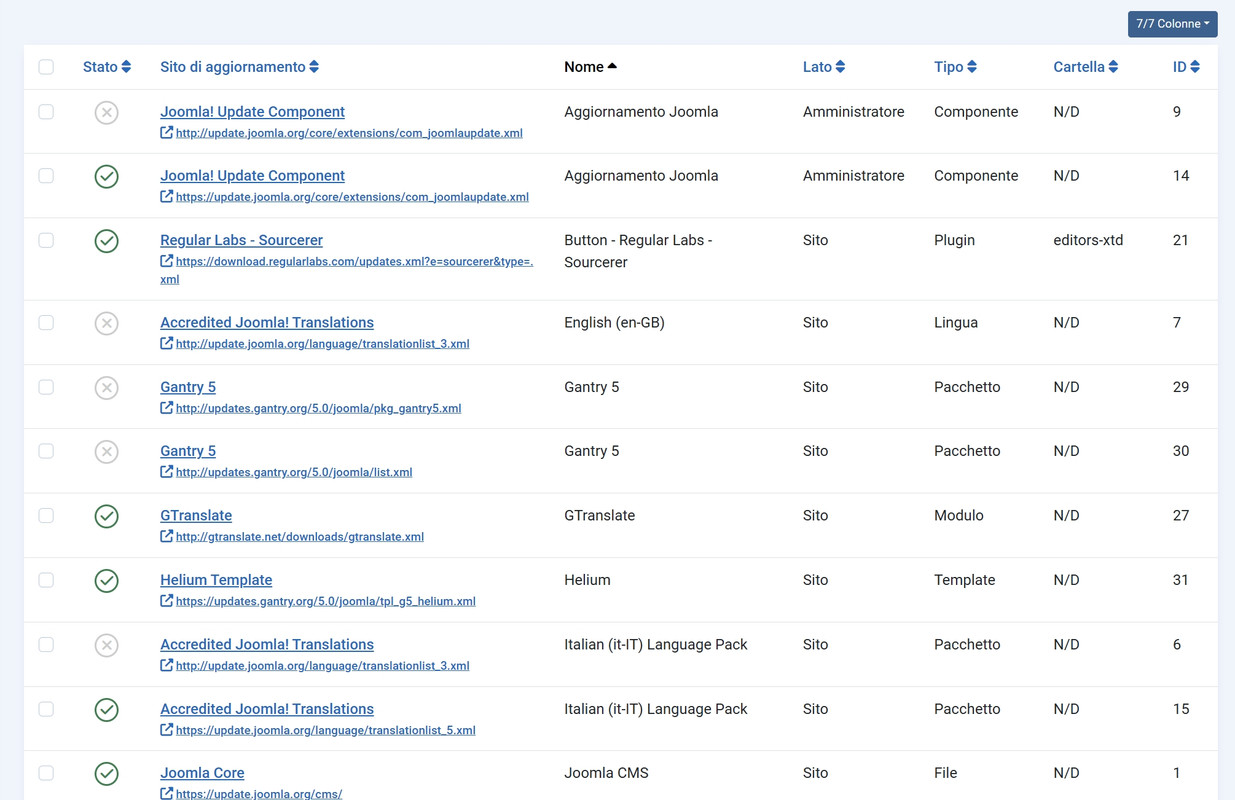Select checkbox for Gantry 5 ID 30

(x=46, y=451)
